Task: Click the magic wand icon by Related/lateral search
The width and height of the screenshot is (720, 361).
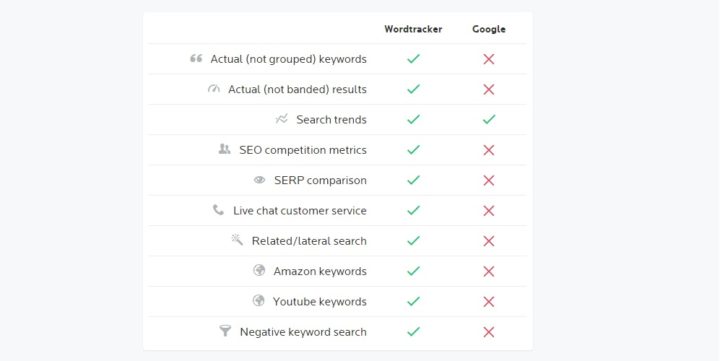Action: (x=237, y=240)
